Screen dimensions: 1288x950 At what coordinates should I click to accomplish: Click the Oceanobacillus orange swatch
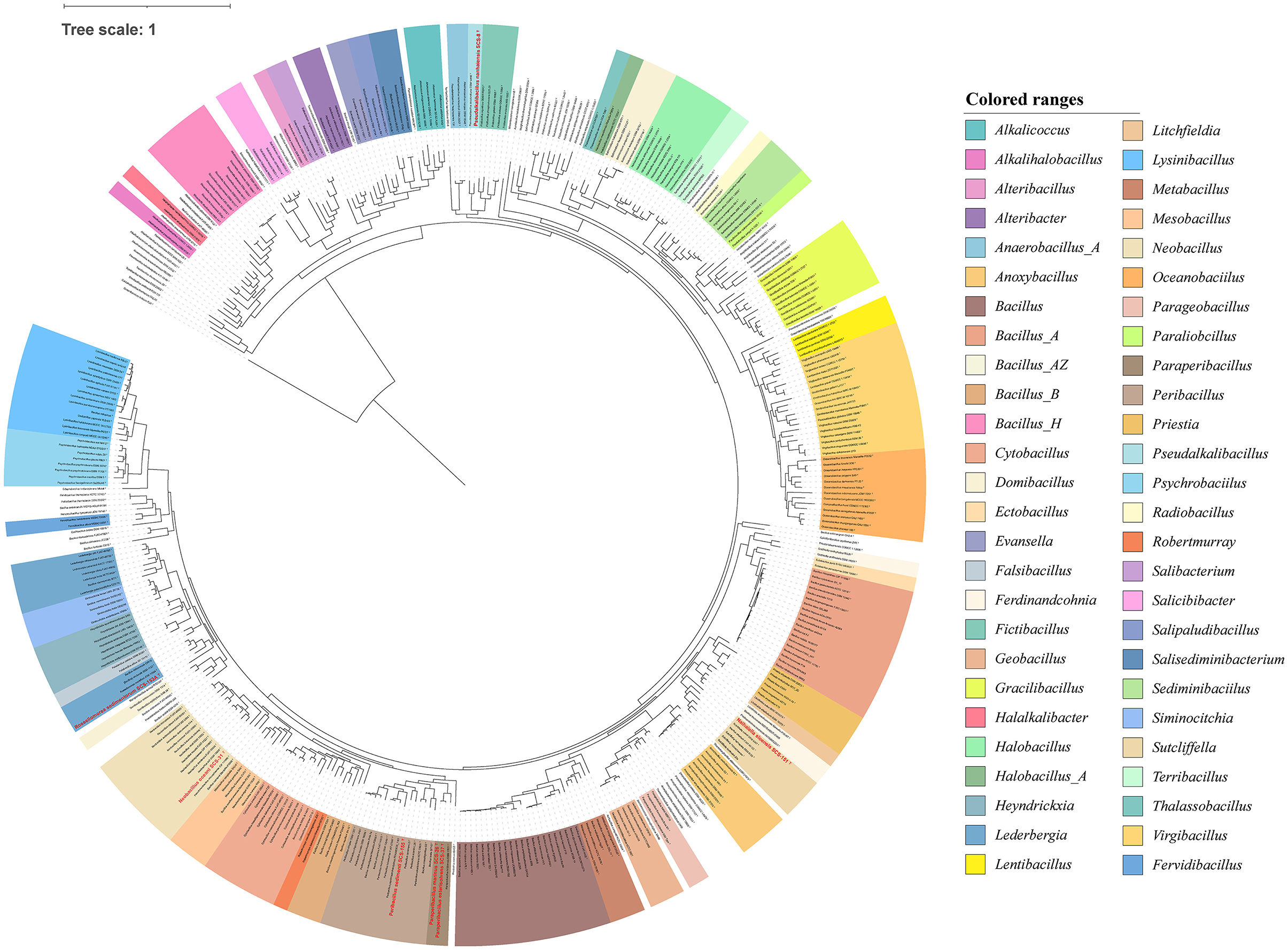click(1132, 276)
